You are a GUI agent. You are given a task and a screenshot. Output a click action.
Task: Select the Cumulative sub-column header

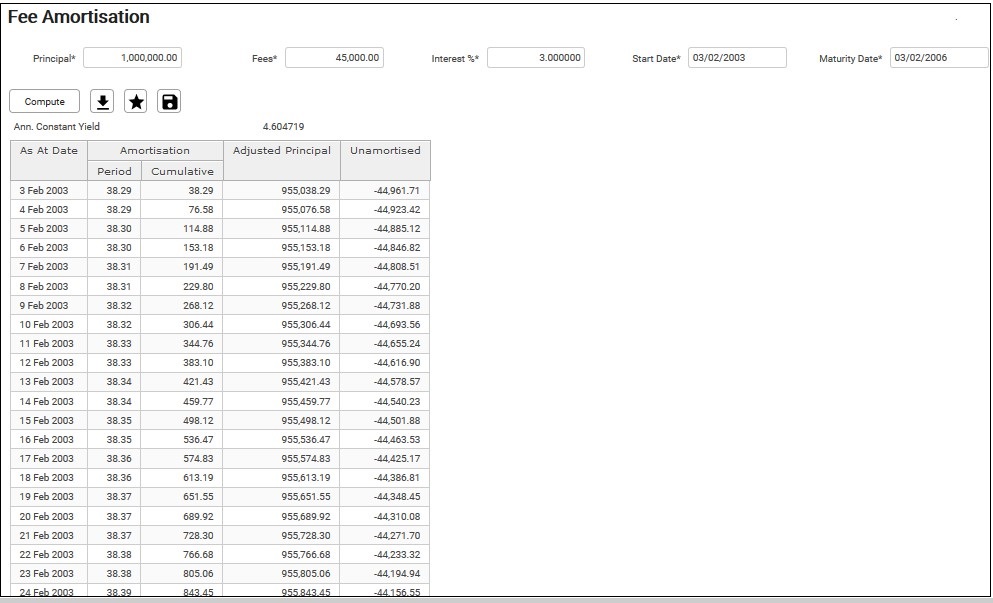click(x=182, y=171)
